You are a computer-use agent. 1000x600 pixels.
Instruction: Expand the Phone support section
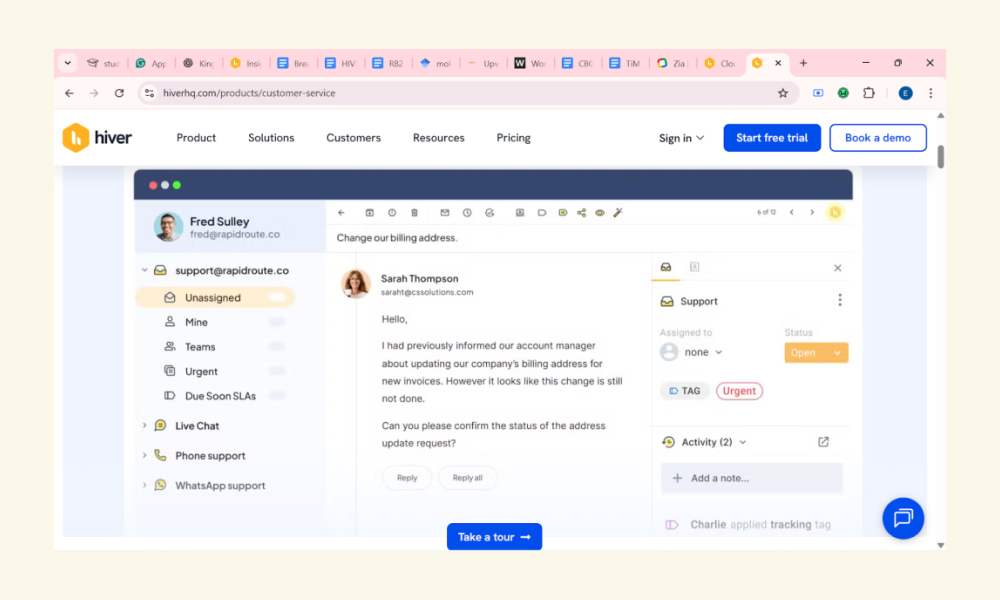pyautogui.click(x=145, y=455)
